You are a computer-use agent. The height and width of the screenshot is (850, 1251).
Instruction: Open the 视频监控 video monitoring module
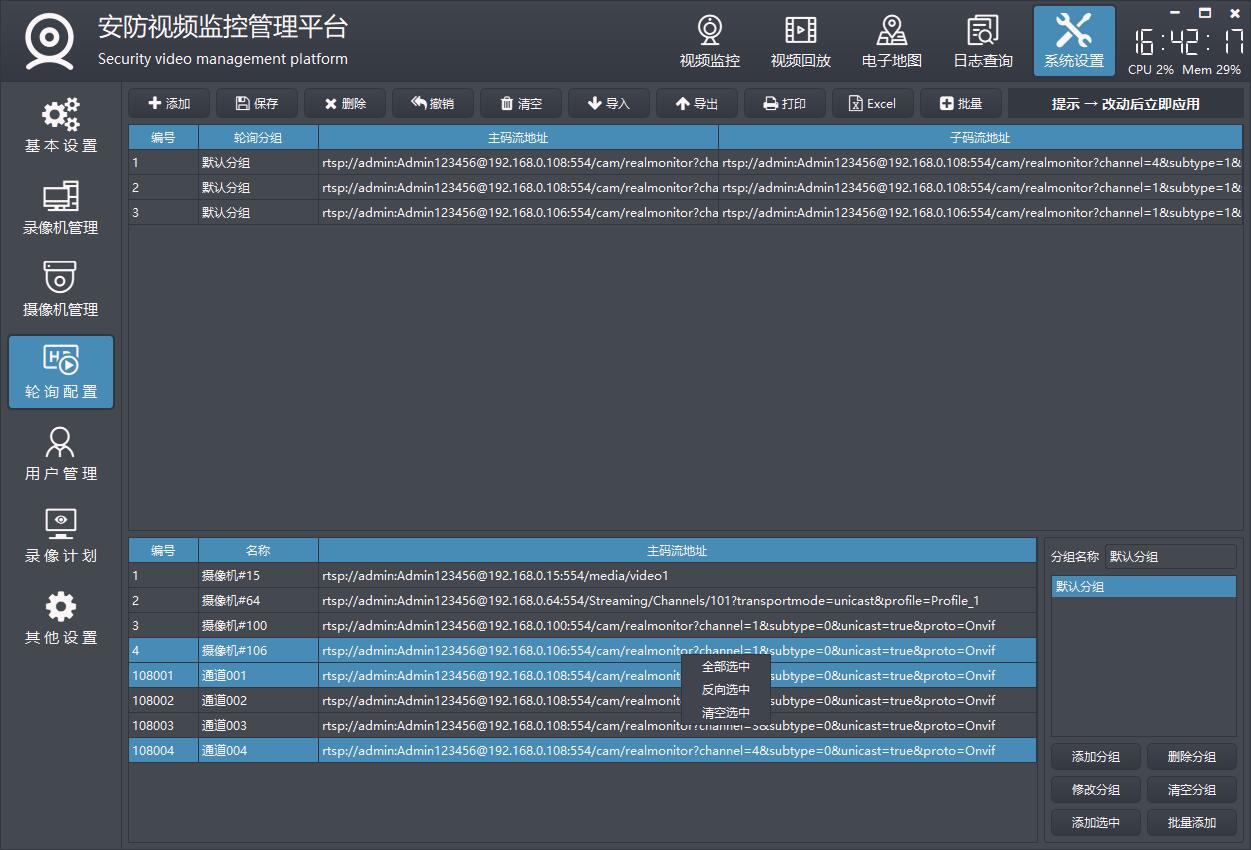click(x=709, y=42)
